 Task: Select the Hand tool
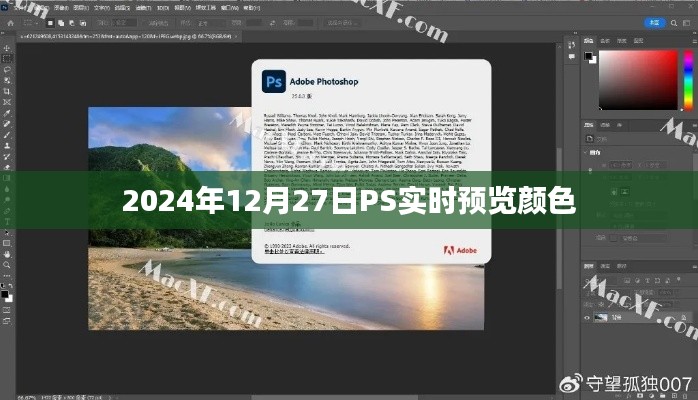pos(7,254)
